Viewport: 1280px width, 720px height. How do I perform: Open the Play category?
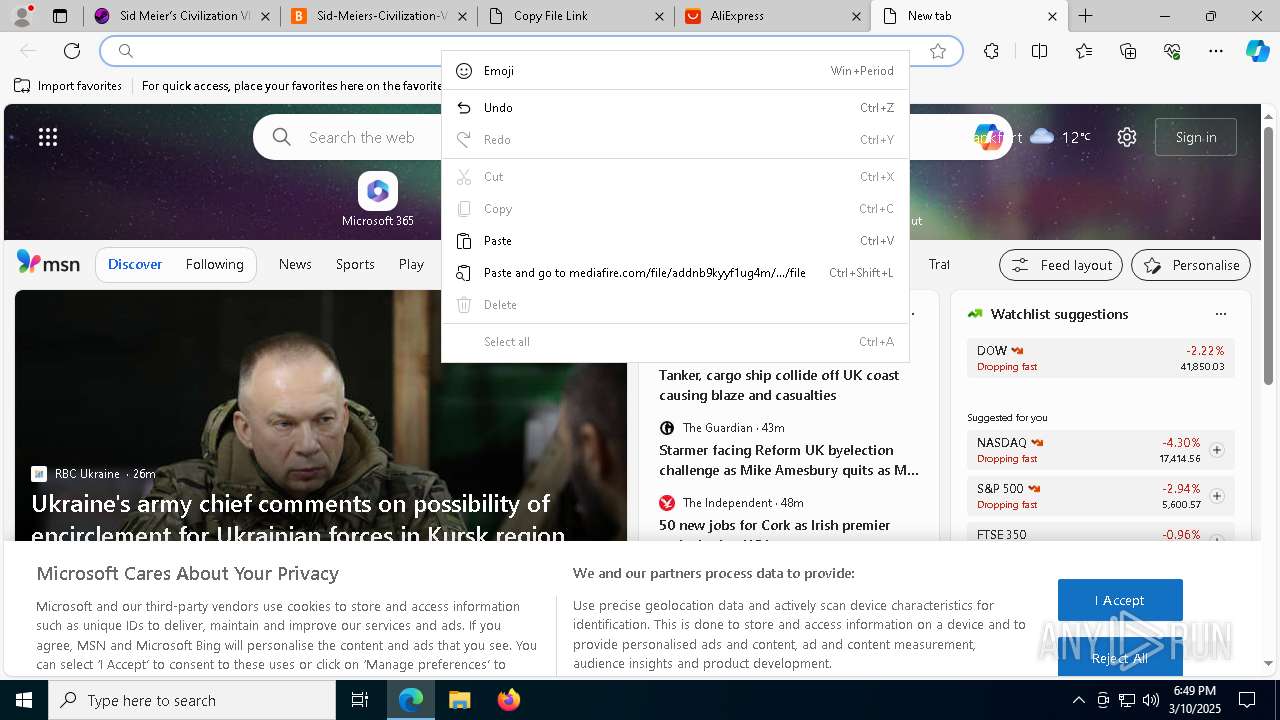[x=411, y=264]
